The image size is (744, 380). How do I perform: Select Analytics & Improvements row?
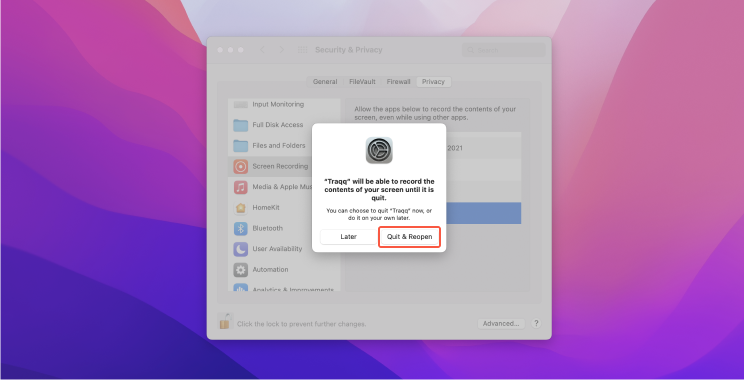(x=284, y=287)
